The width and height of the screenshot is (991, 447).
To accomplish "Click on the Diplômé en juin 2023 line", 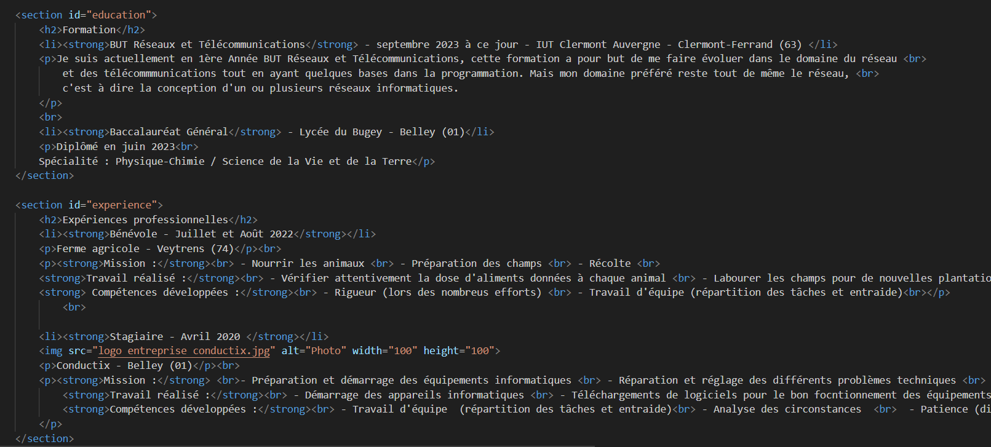I will [x=120, y=147].
